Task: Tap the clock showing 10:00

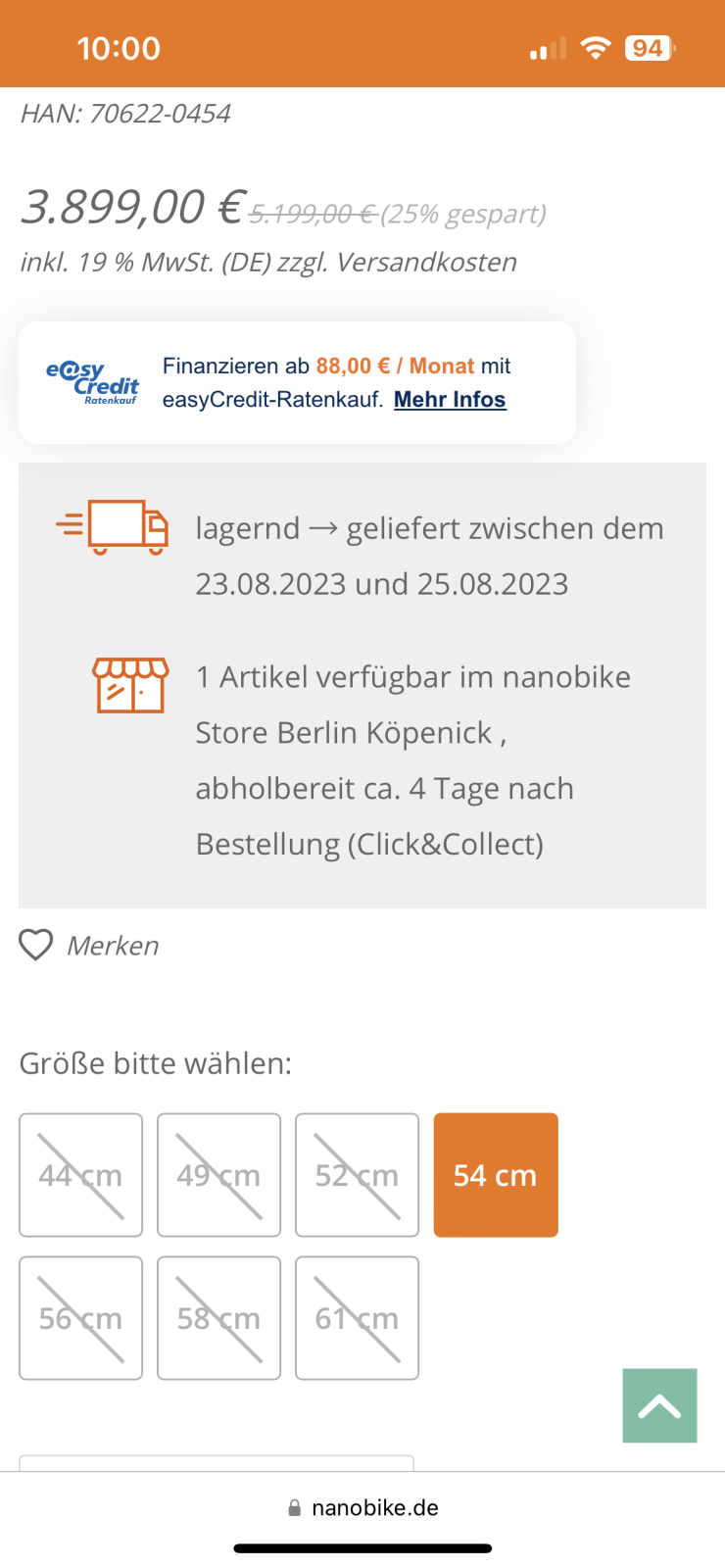Action: click(119, 48)
